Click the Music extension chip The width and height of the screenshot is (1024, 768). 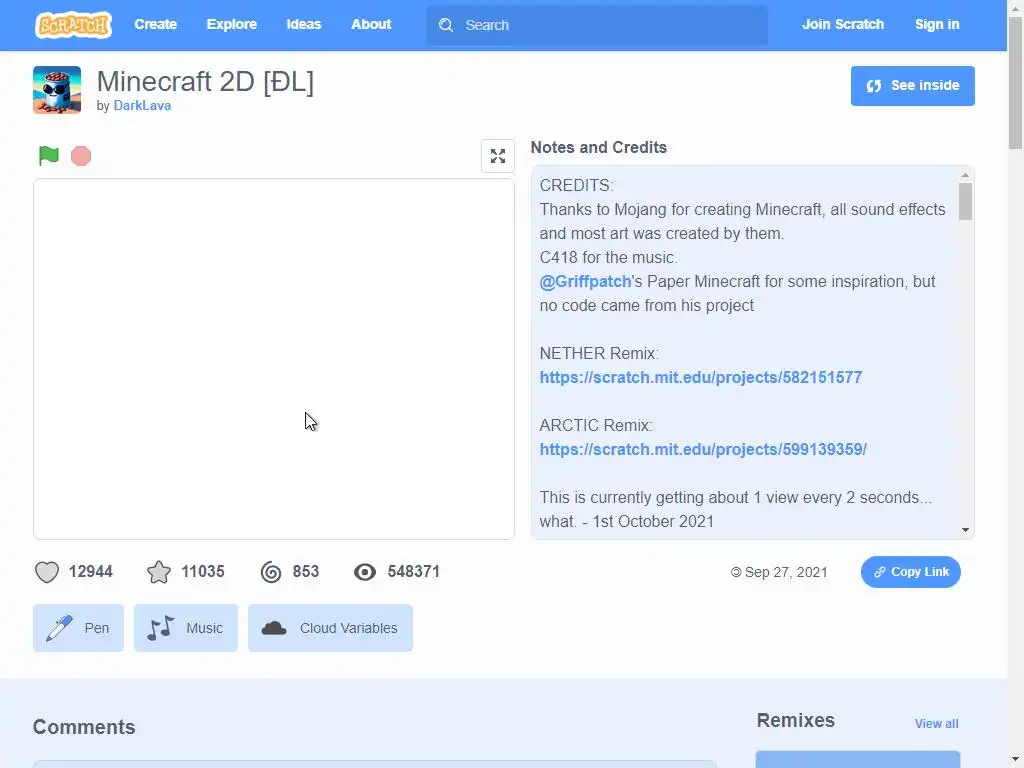[185, 628]
